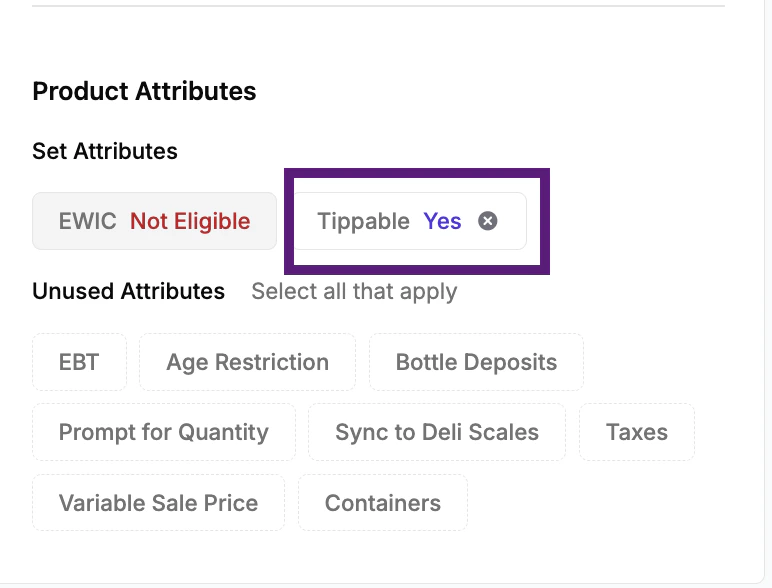Select the Variable Sale Price chip

(x=158, y=502)
